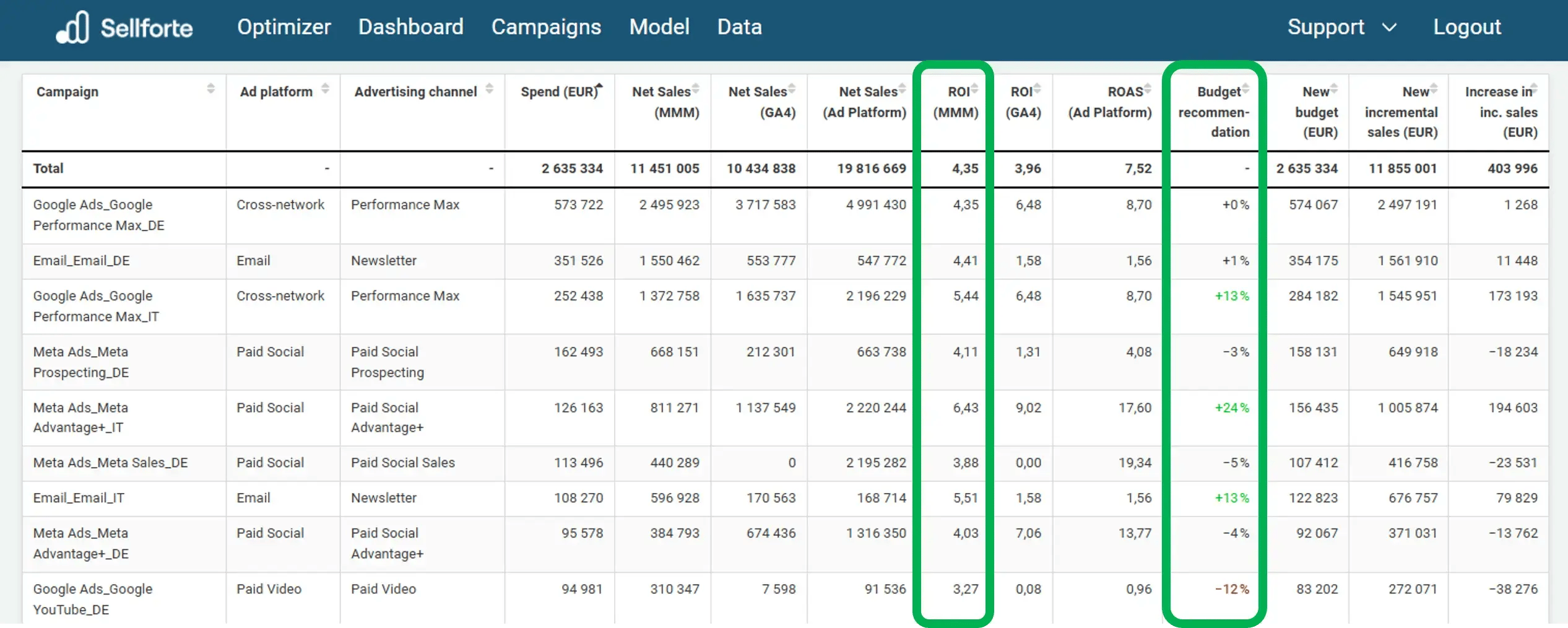Select Meta Advantage+_IT campaign
The image size is (1568, 628).
pyautogui.click(x=80, y=417)
